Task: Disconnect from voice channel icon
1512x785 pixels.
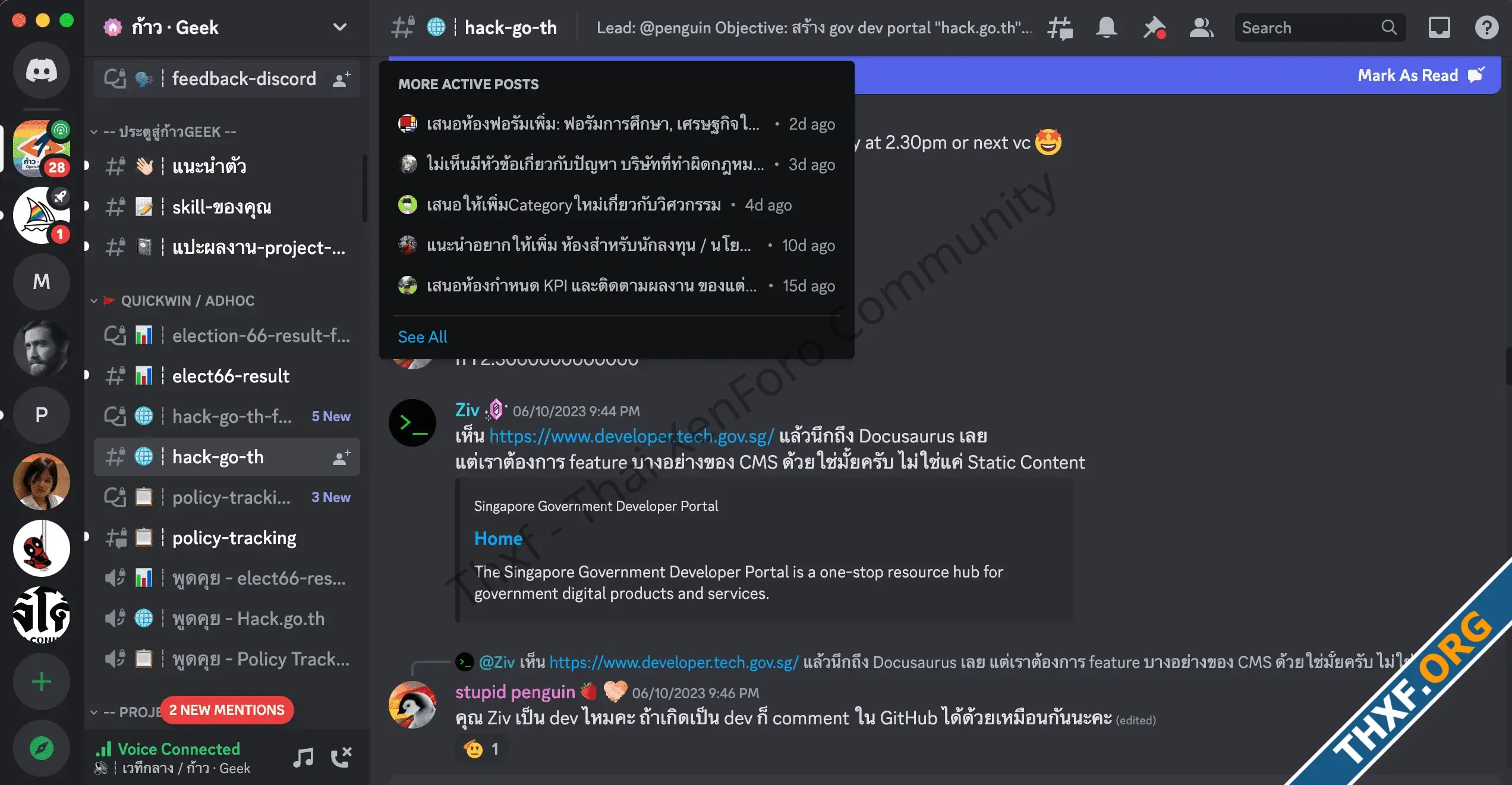Action: [342, 757]
